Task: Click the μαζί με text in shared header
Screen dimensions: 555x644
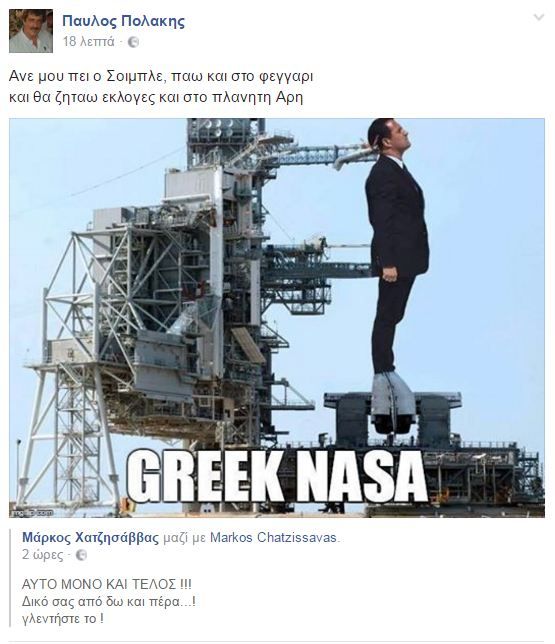Action: pyautogui.click(x=184, y=538)
